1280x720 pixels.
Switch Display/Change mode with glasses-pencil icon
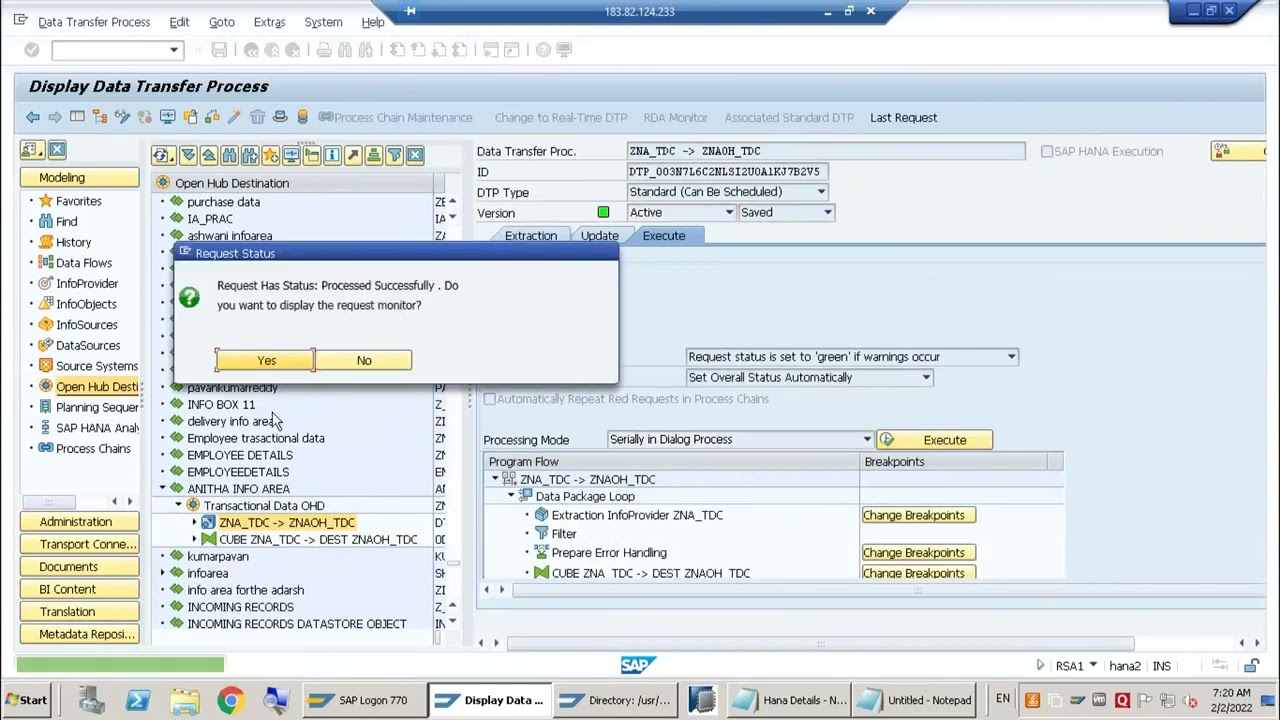[122, 118]
